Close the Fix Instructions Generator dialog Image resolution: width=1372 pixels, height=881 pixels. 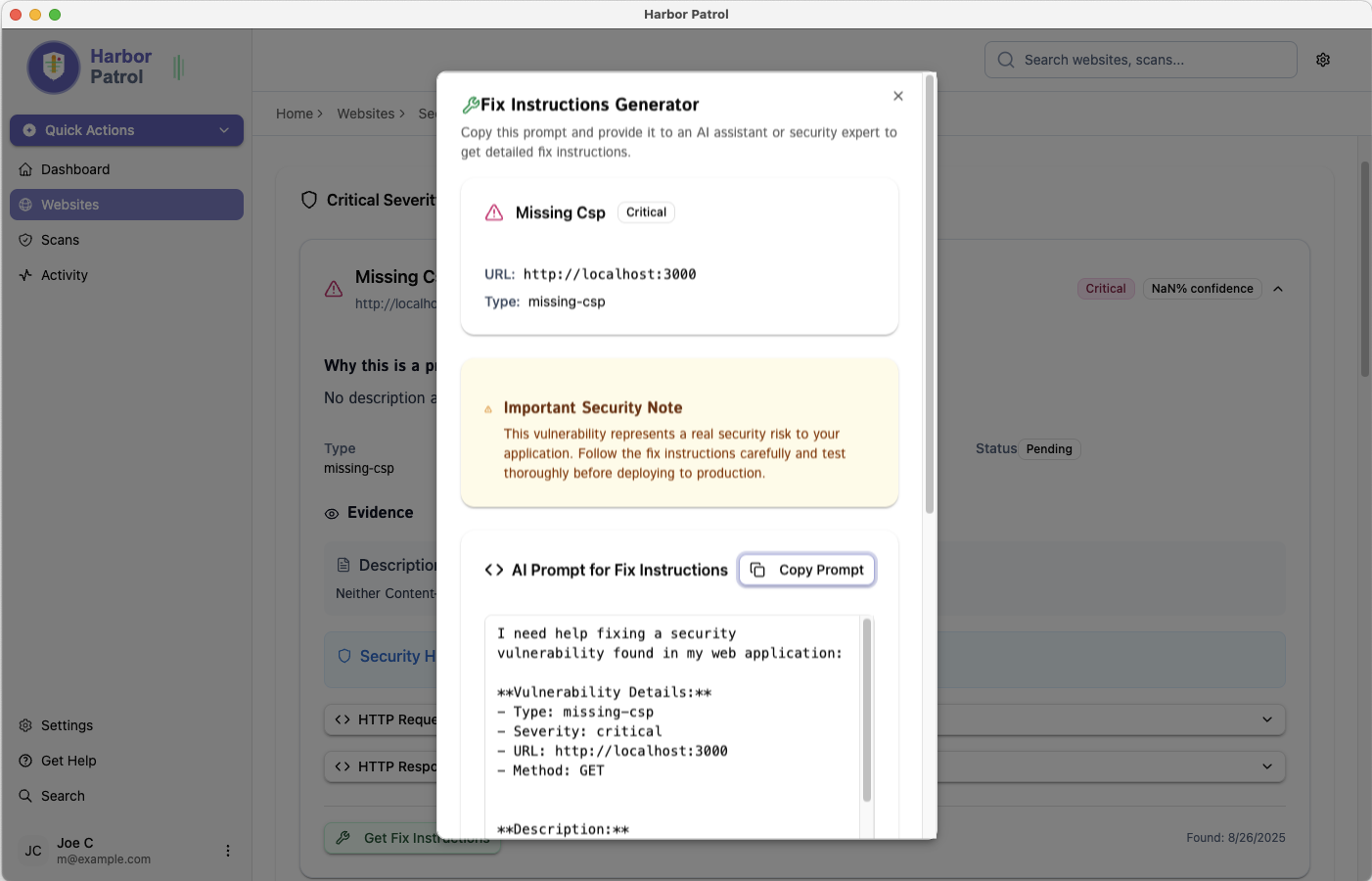(897, 96)
